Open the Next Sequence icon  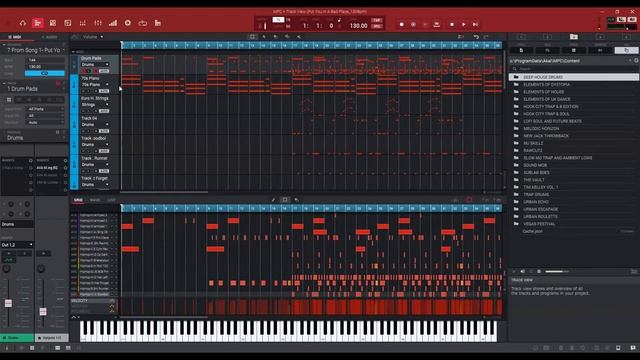158,23
